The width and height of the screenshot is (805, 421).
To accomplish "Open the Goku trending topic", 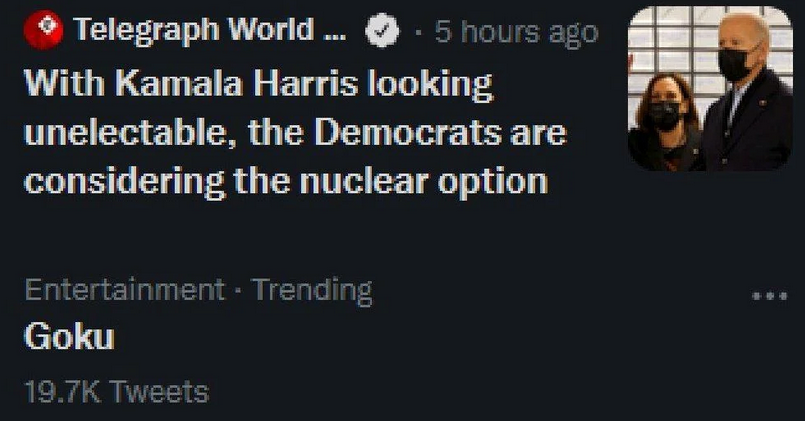I will click(x=69, y=338).
